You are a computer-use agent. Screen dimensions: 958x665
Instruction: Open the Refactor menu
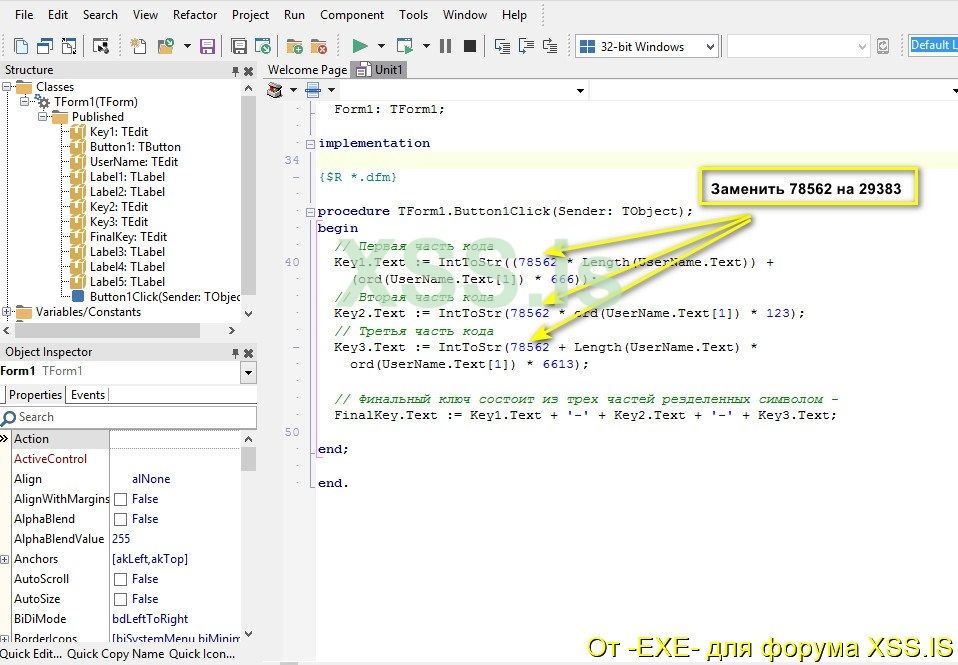click(x=195, y=15)
